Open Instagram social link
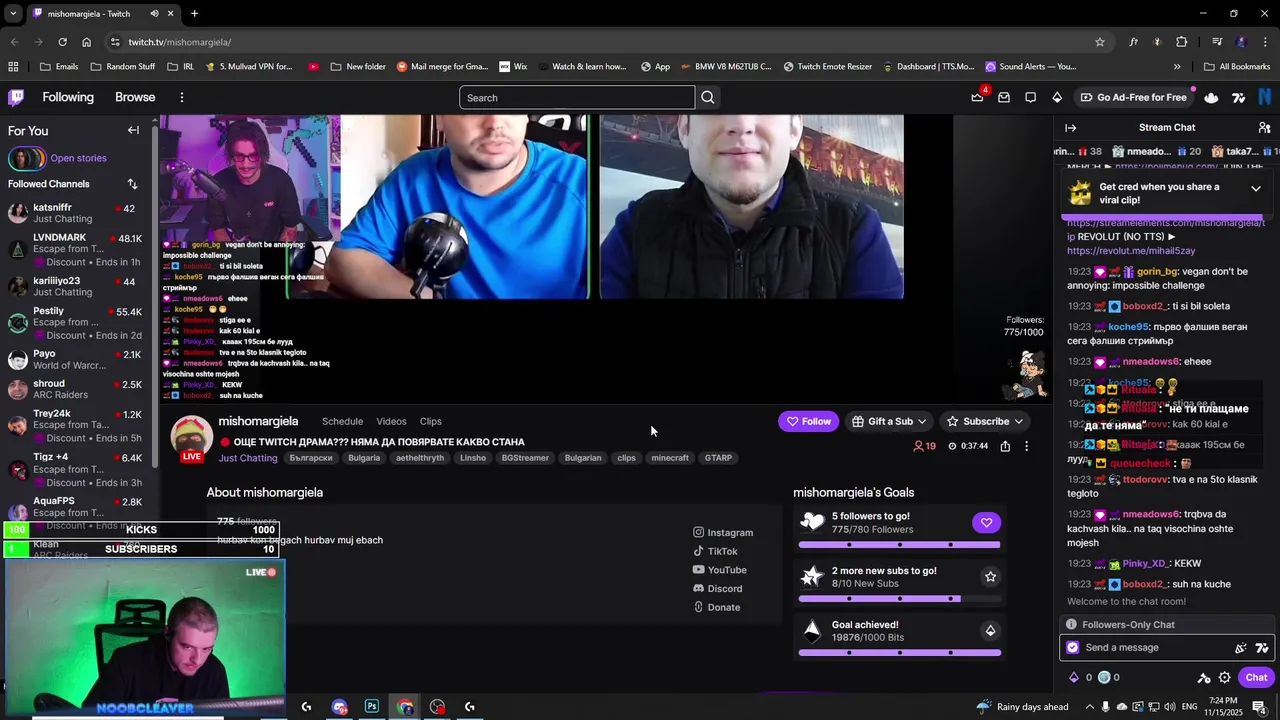1280x720 pixels. 723,533
